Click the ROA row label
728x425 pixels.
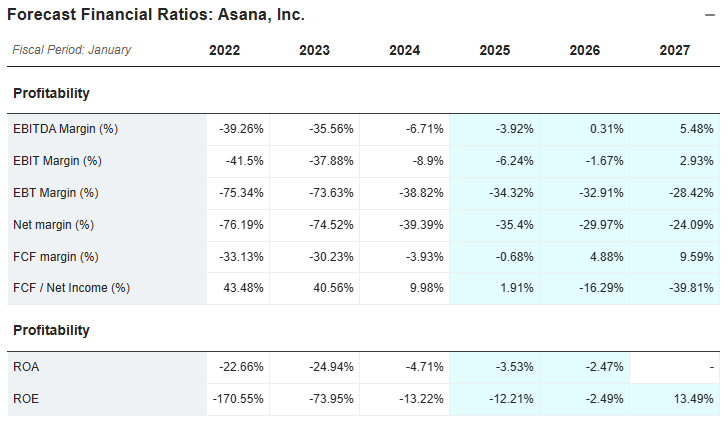tap(27, 367)
